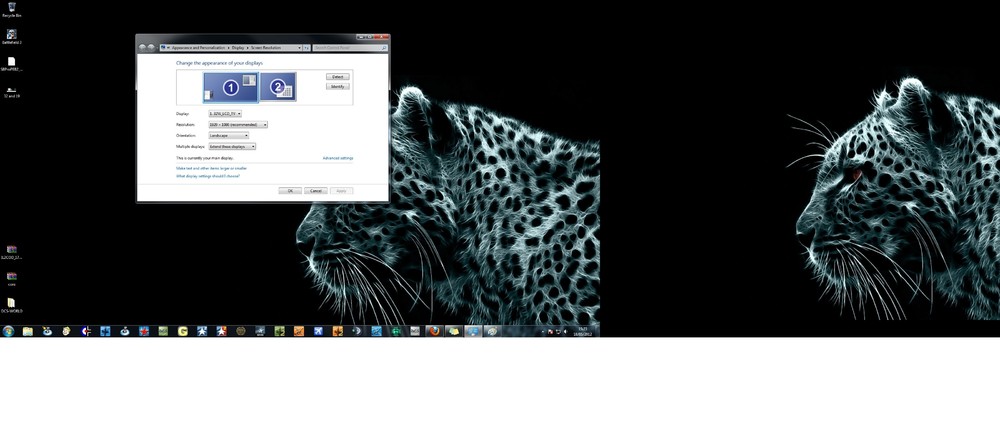Go back with the Back arrow button

(142, 47)
